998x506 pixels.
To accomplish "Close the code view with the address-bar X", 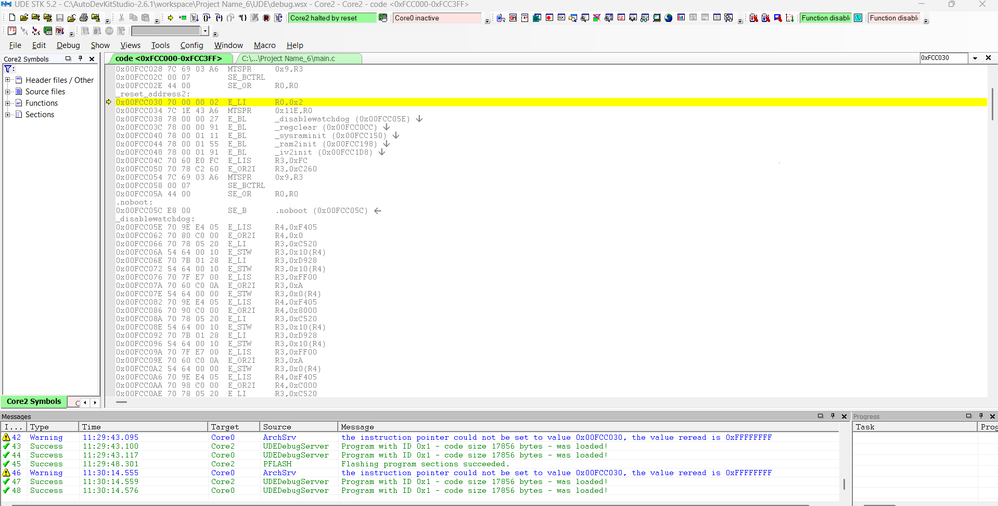I will pyautogui.click(x=989, y=58).
